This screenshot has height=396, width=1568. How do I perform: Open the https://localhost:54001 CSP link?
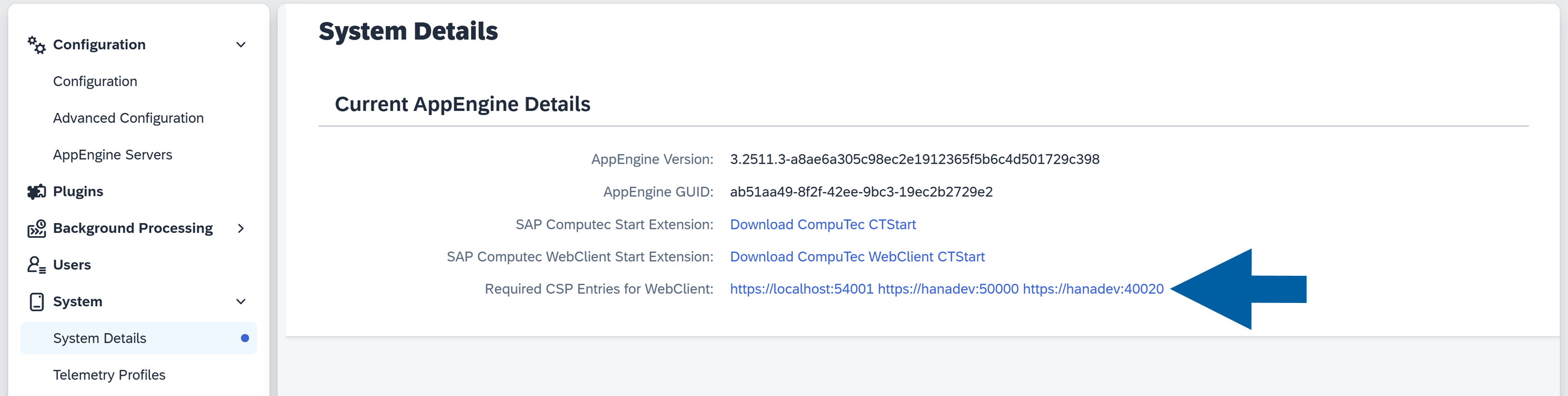[x=802, y=289]
